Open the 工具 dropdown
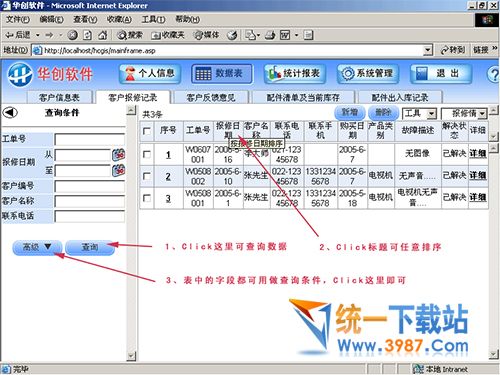This screenshot has width=500, height=375. pyautogui.click(x=420, y=114)
